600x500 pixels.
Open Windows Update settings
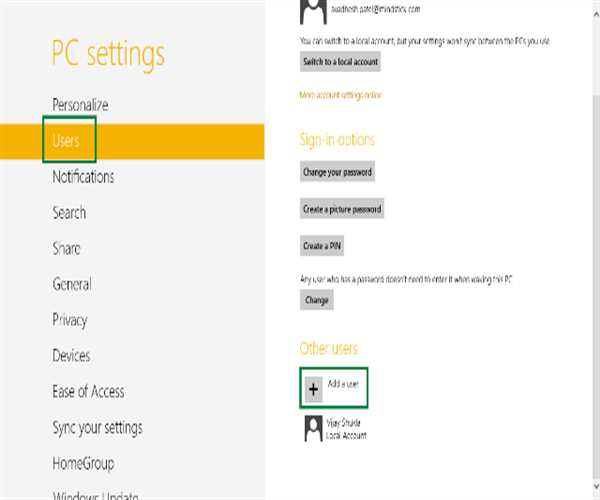pyautogui.click(x=95, y=496)
